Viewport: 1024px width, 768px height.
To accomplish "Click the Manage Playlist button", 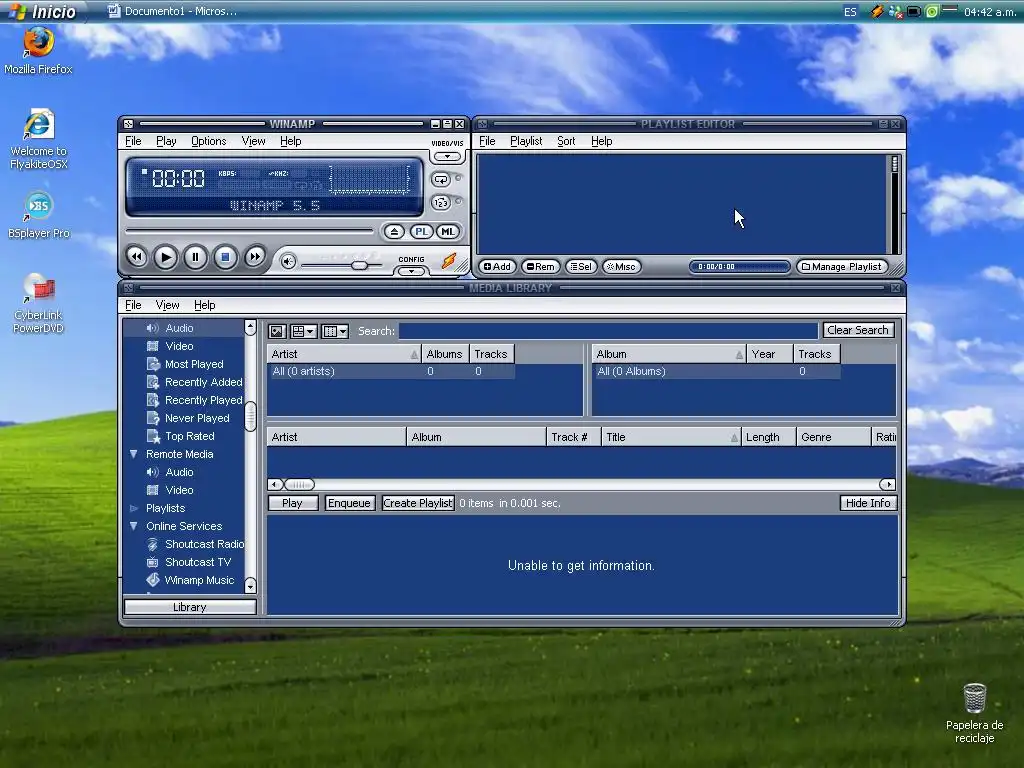I will (842, 266).
